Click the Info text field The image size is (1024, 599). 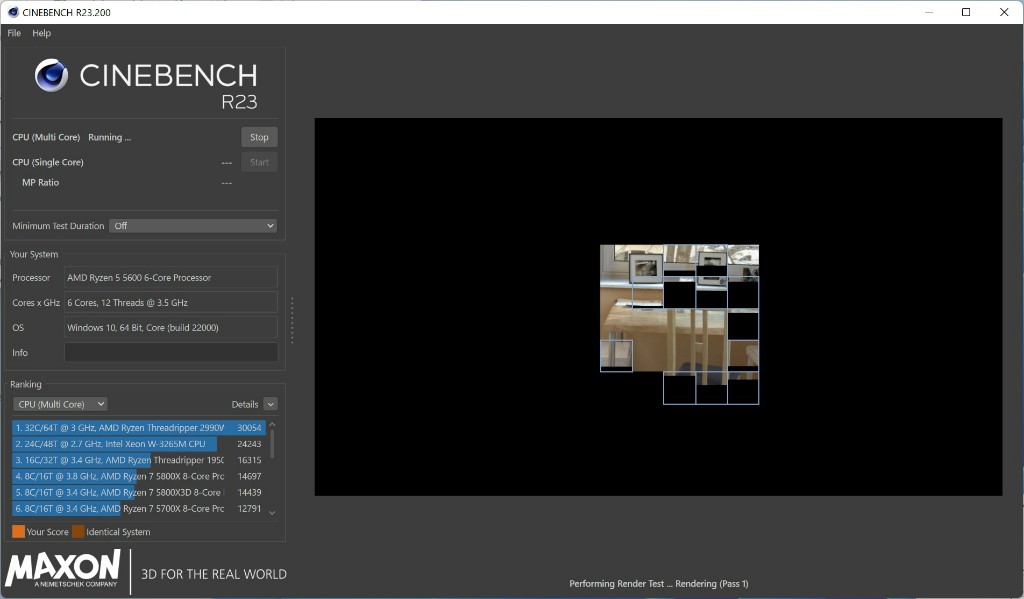pyautogui.click(x=171, y=352)
